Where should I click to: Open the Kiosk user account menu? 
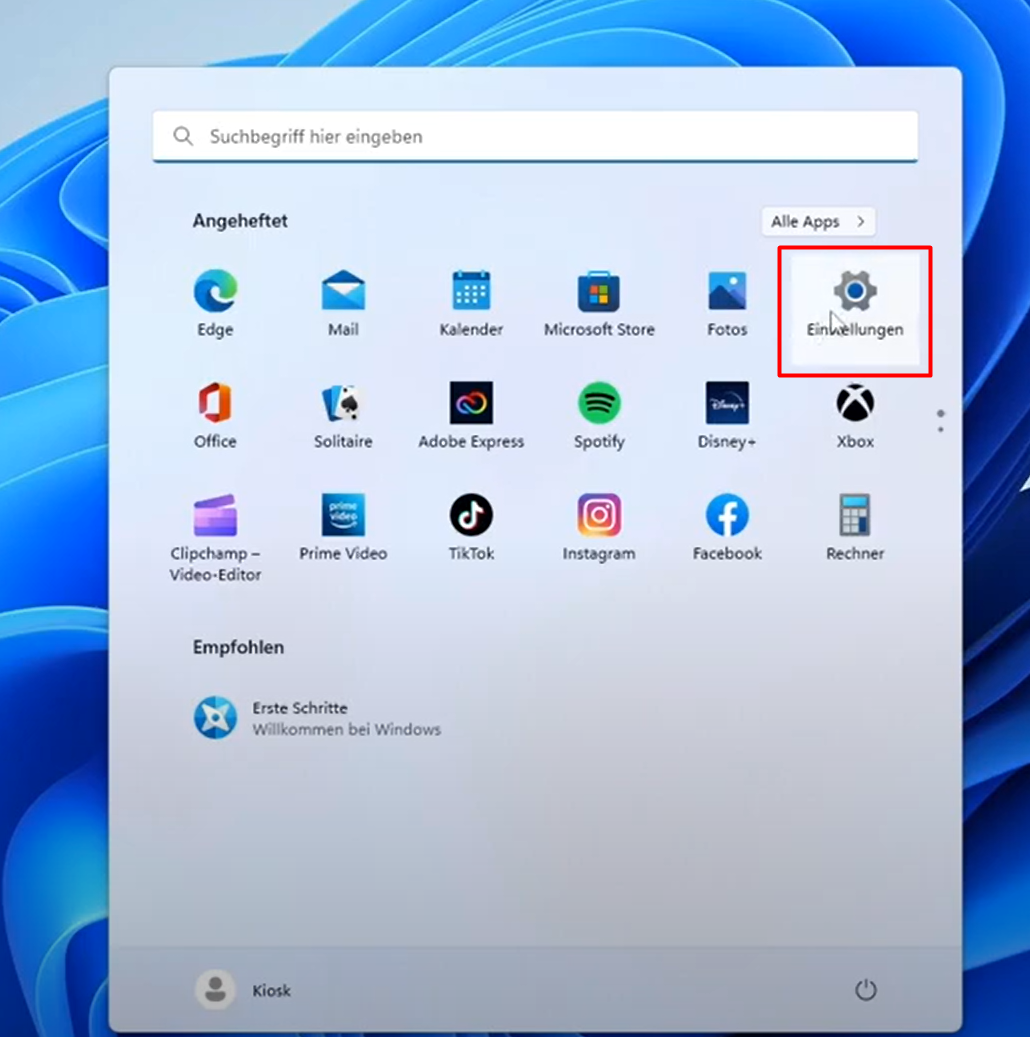243,989
